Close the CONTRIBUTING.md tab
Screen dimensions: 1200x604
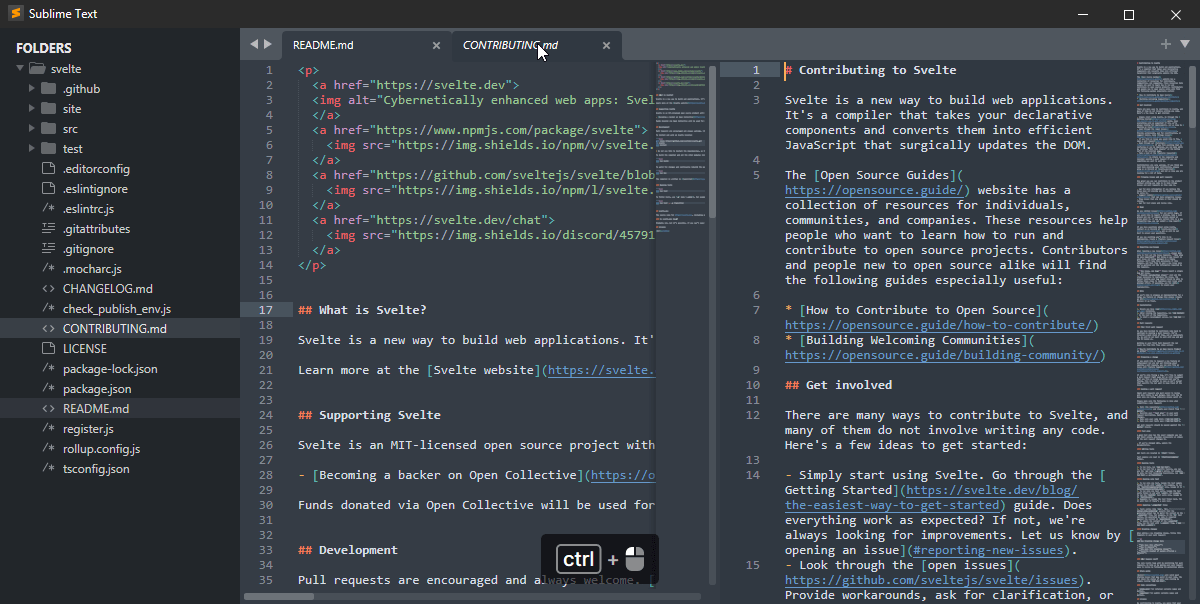[606, 45]
